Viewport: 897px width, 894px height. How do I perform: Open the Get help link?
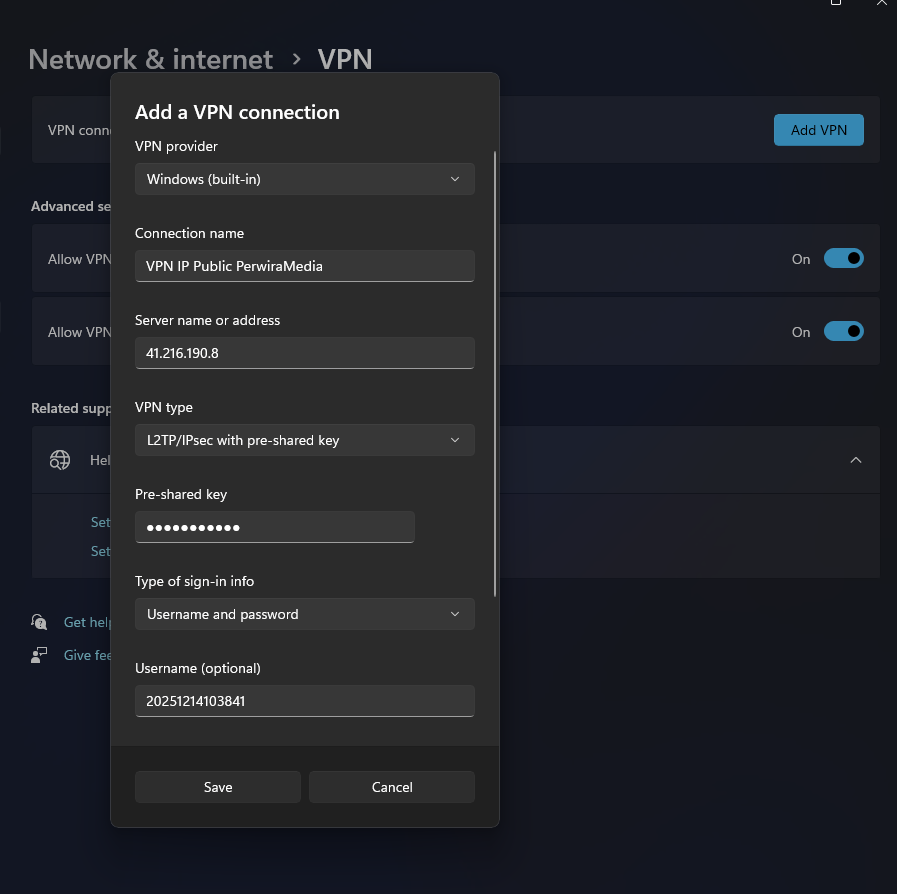[83, 621]
